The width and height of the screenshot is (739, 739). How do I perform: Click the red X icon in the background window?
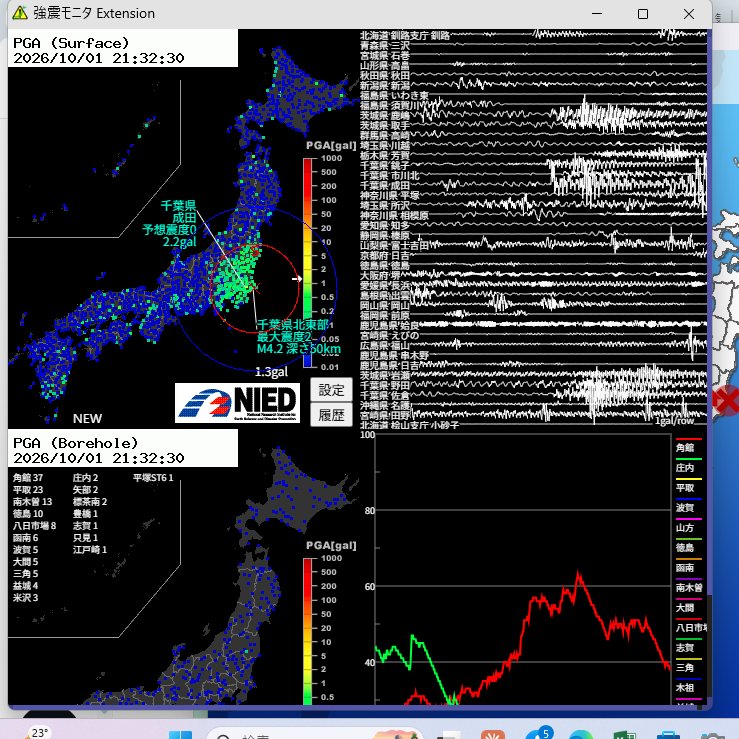click(726, 401)
